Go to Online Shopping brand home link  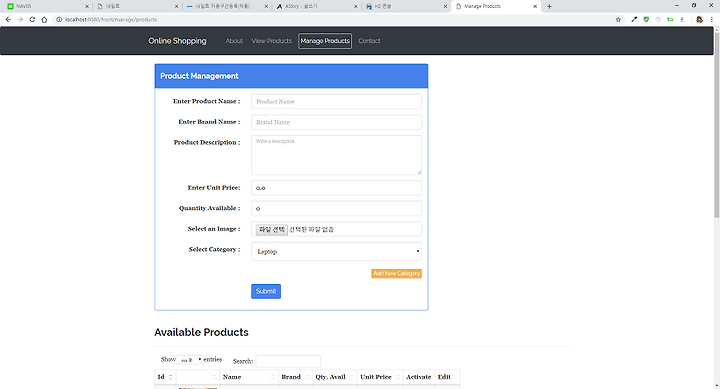click(177, 41)
